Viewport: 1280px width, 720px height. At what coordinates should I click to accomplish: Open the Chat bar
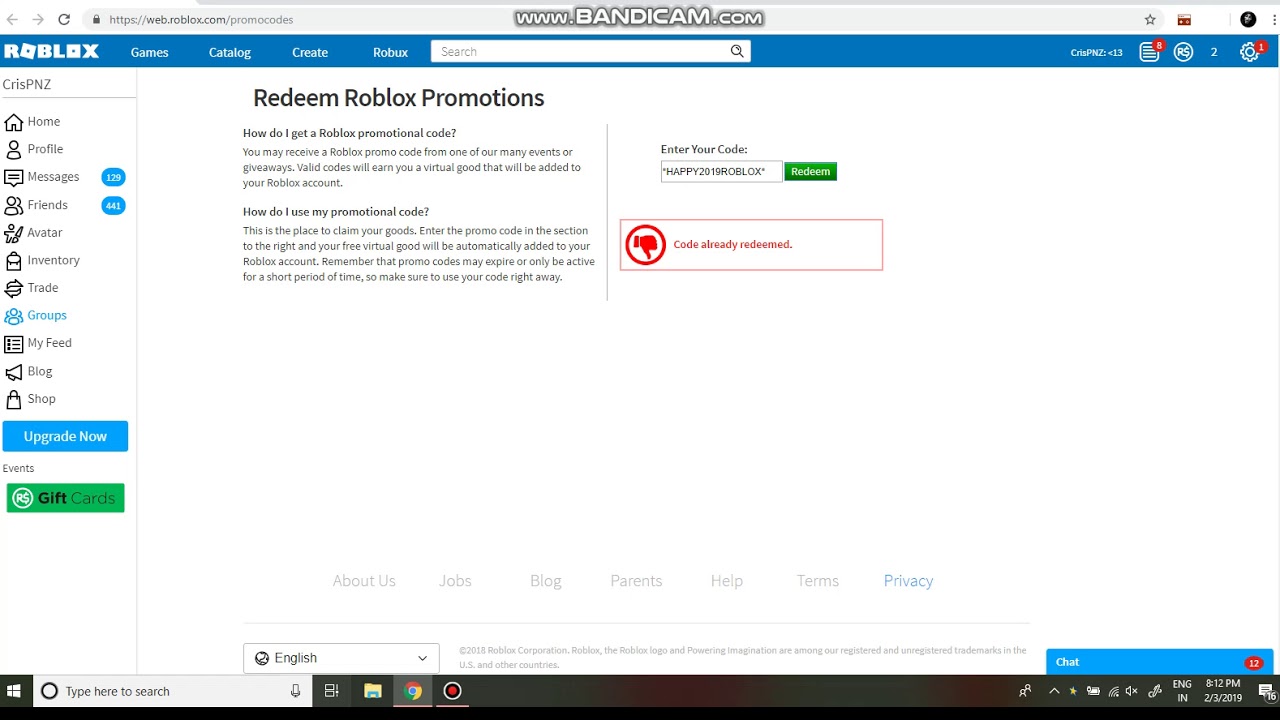1160,662
